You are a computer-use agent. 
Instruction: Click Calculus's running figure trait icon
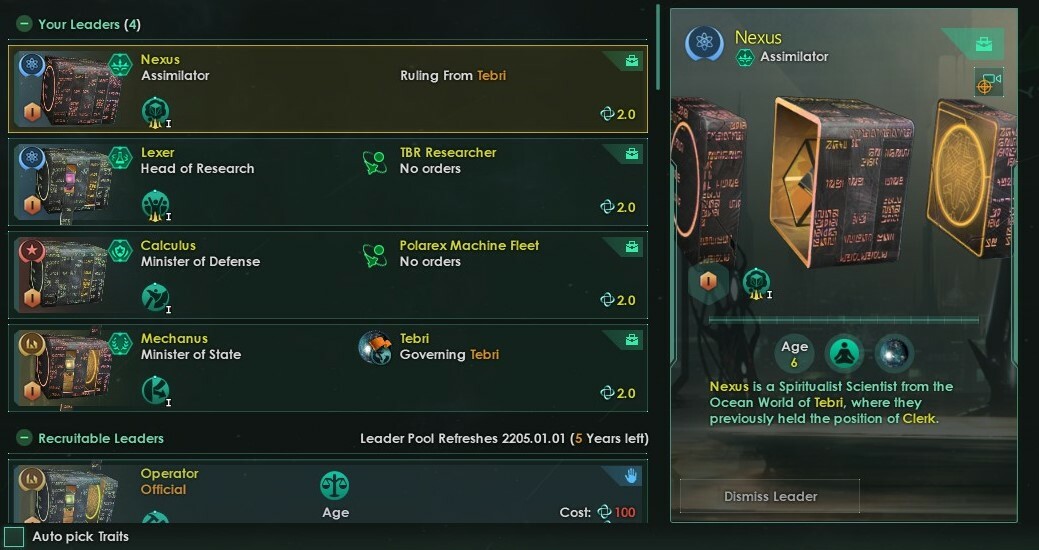(x=155, y=296)
